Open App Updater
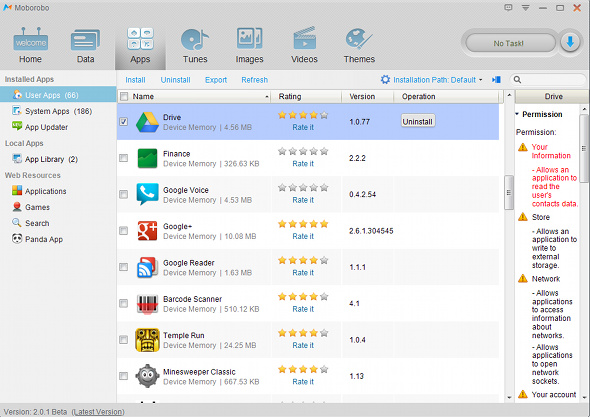Viewport: 590px width, 417px height. [58, 127]
